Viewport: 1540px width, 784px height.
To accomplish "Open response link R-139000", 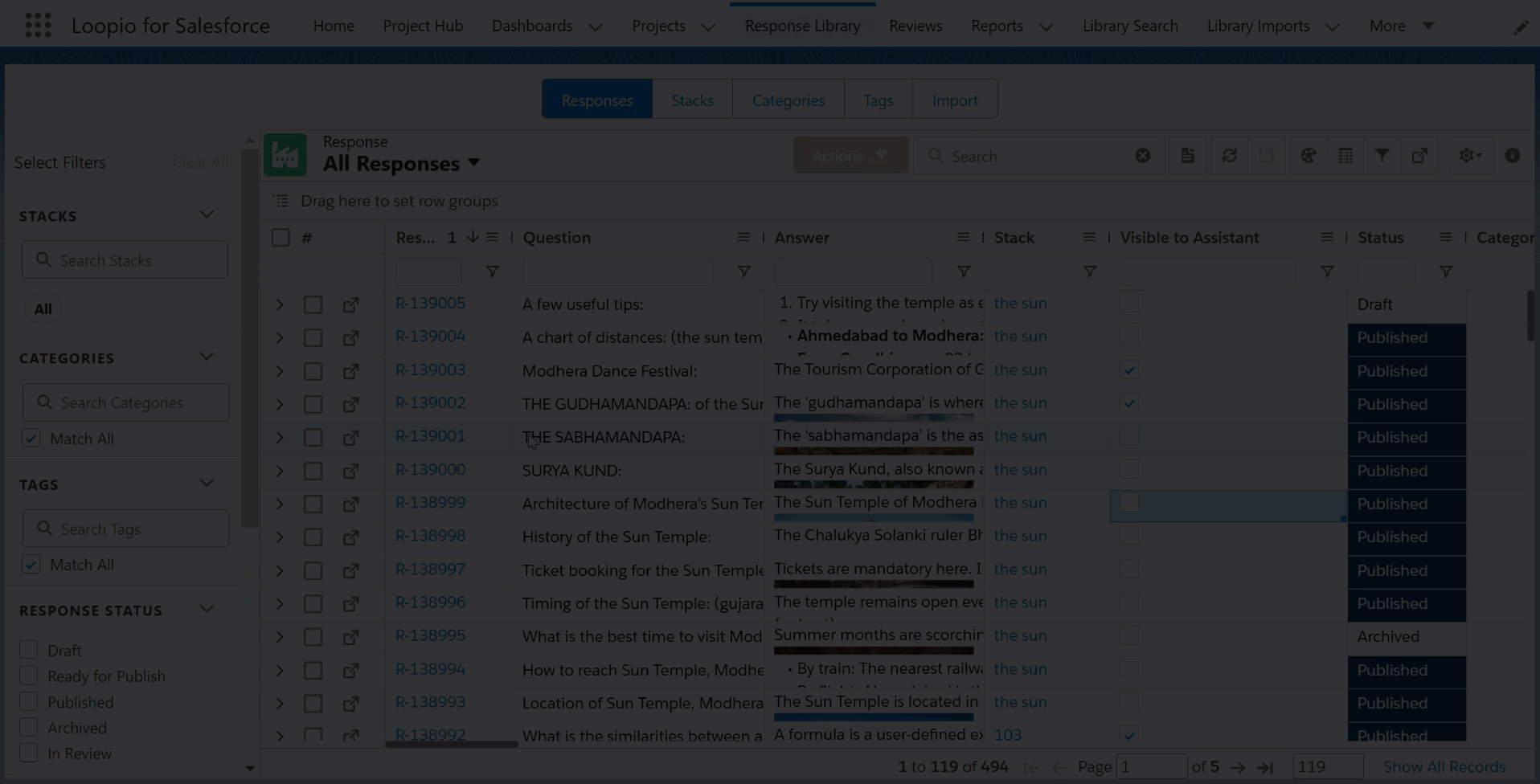I will pyautogui.click(x=430, y=470).
